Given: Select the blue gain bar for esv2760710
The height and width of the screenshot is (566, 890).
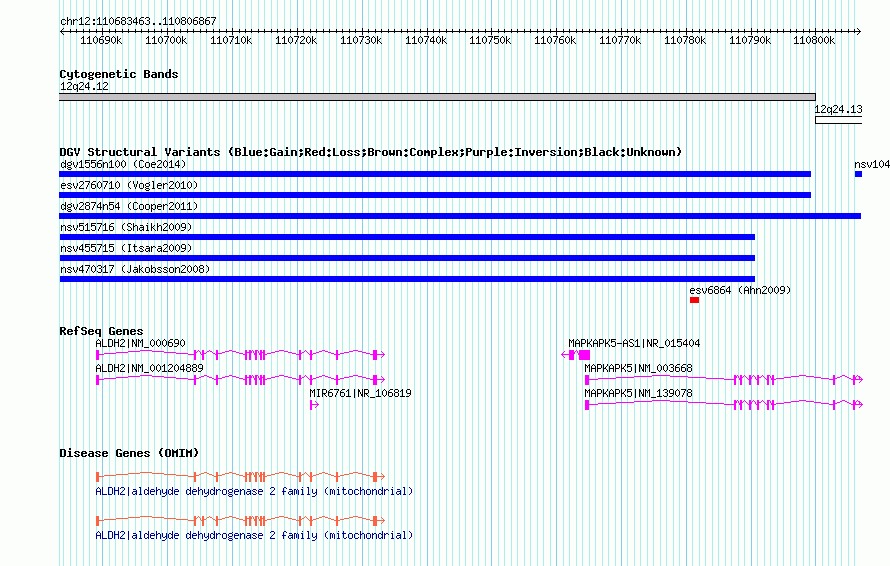Looking at the screenshot, I should (435, 195).
